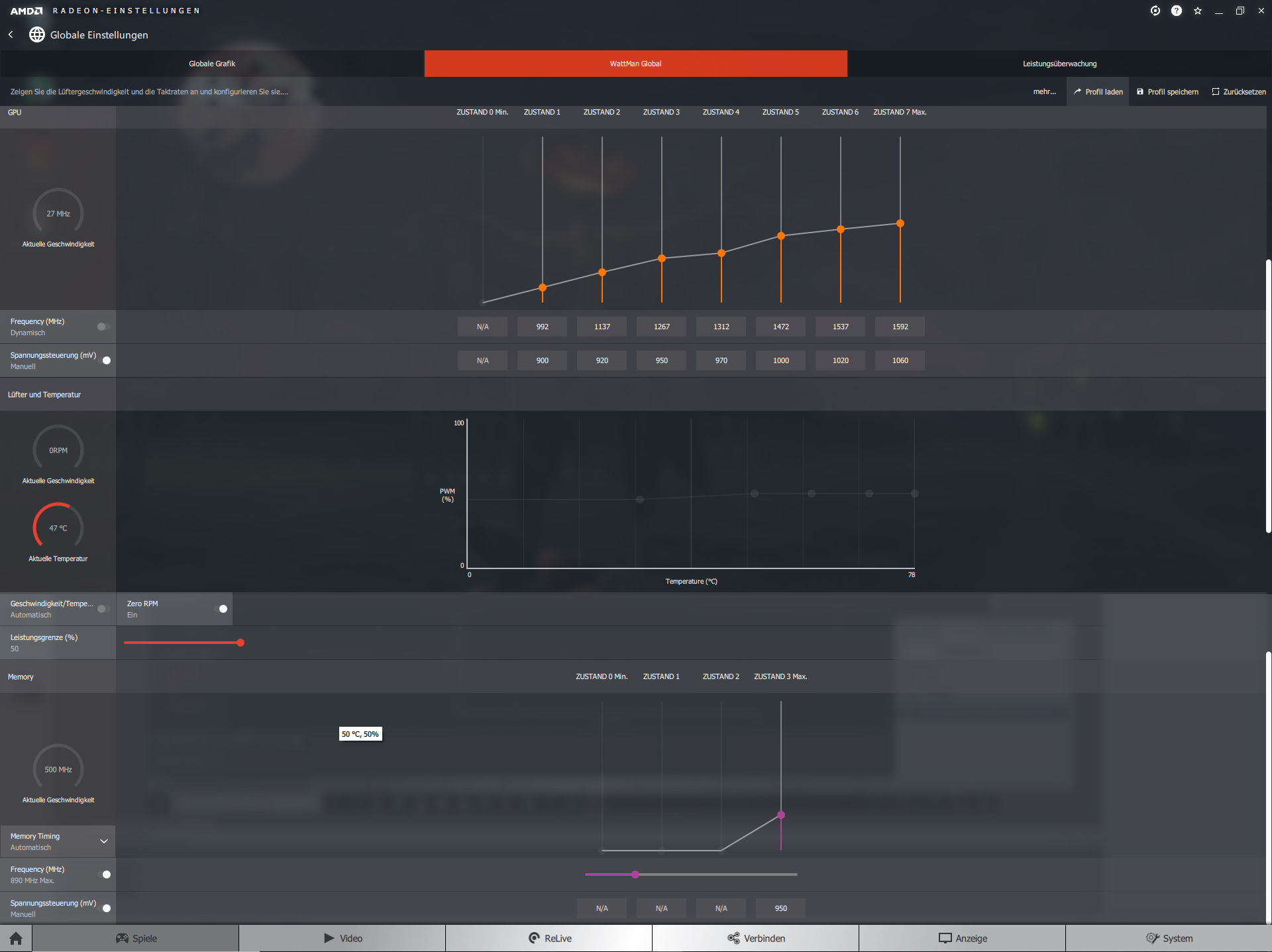This screenshot has height=952, width=1272.
Task: Open the System gear section
Action: pos(1169,938)
